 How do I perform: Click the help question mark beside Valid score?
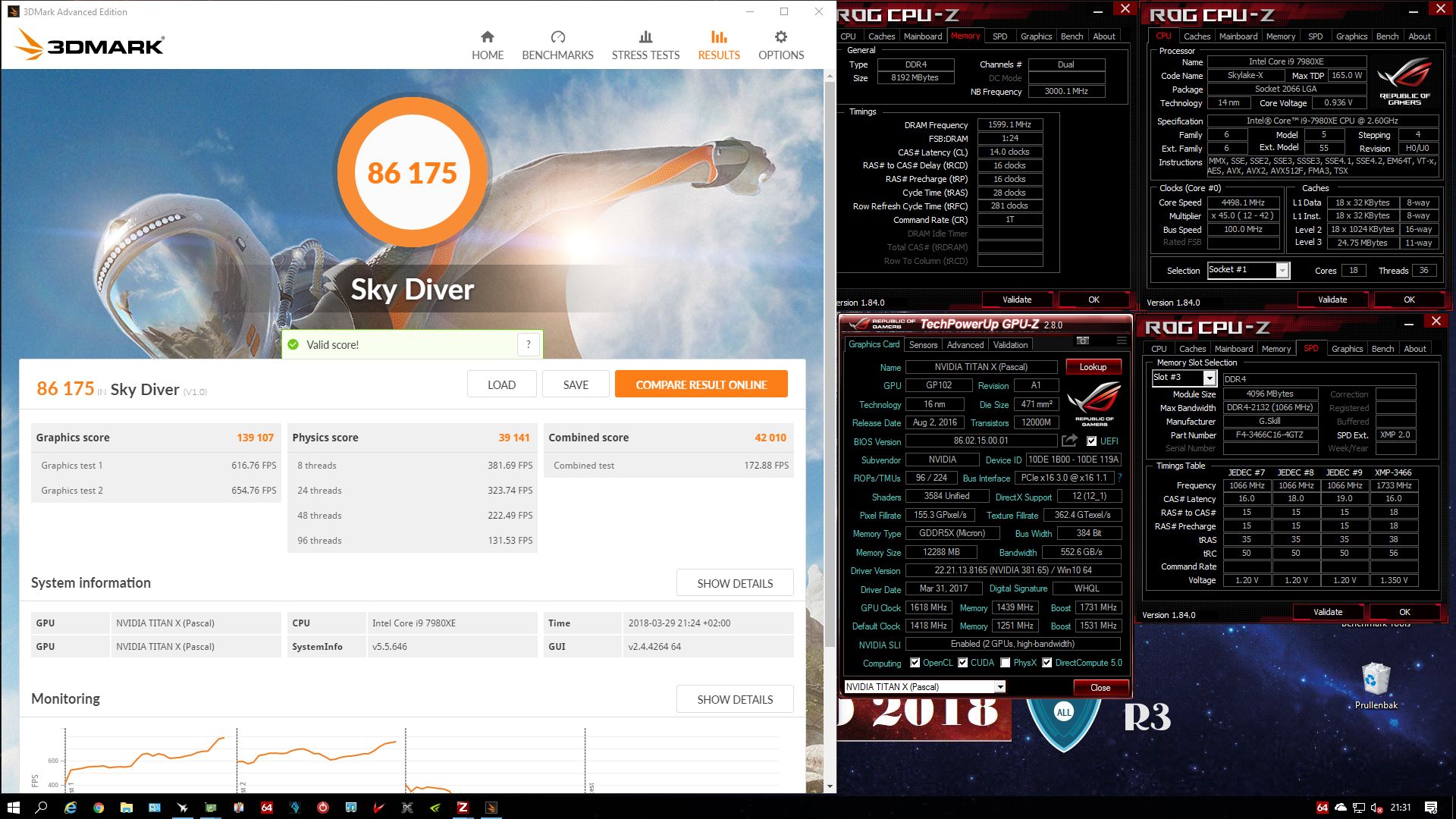pos(529,344)
